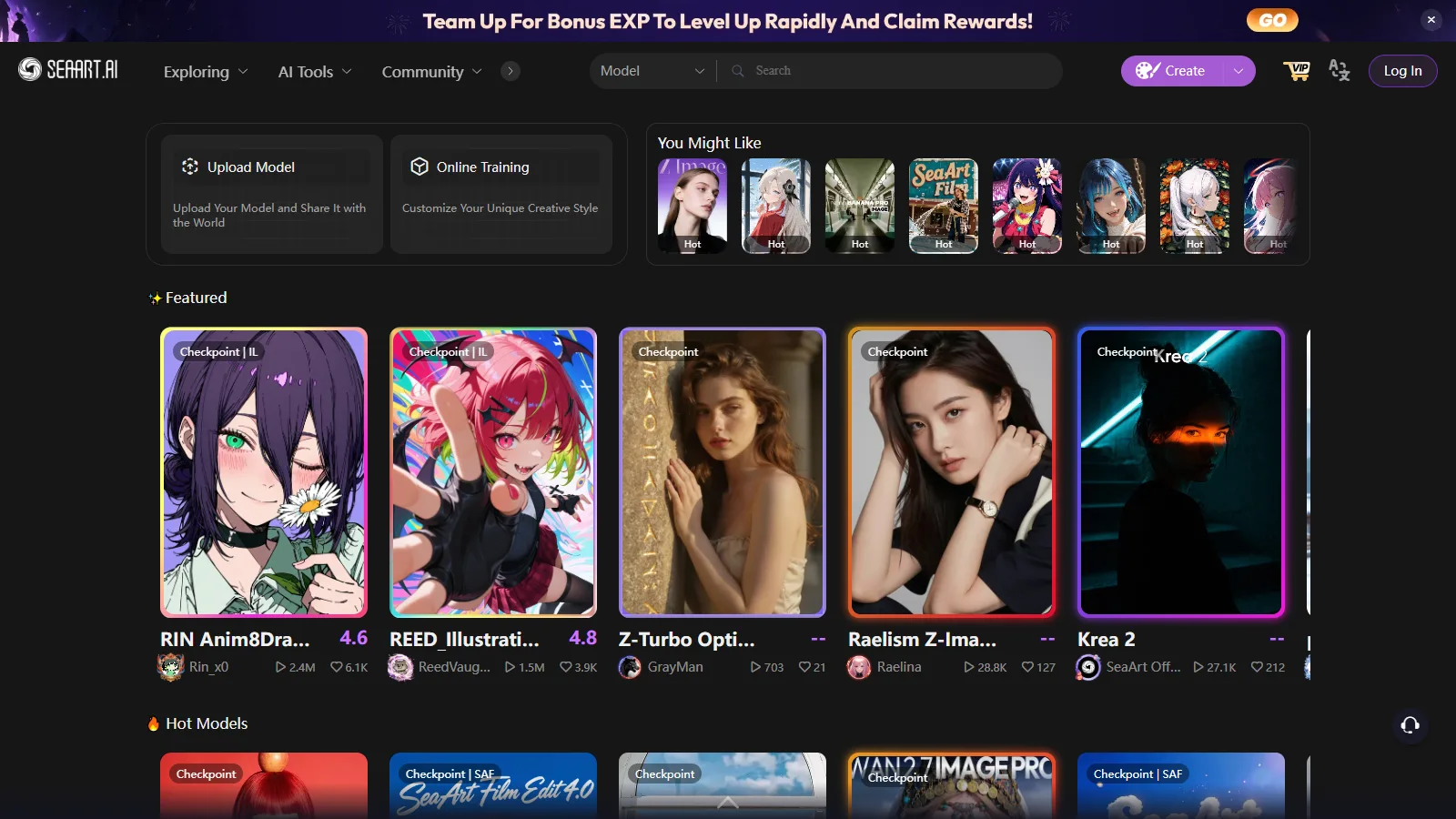Like the Raelism Z-Ima model heart
1456x819 pixels.
click(x=1027, y=667)
